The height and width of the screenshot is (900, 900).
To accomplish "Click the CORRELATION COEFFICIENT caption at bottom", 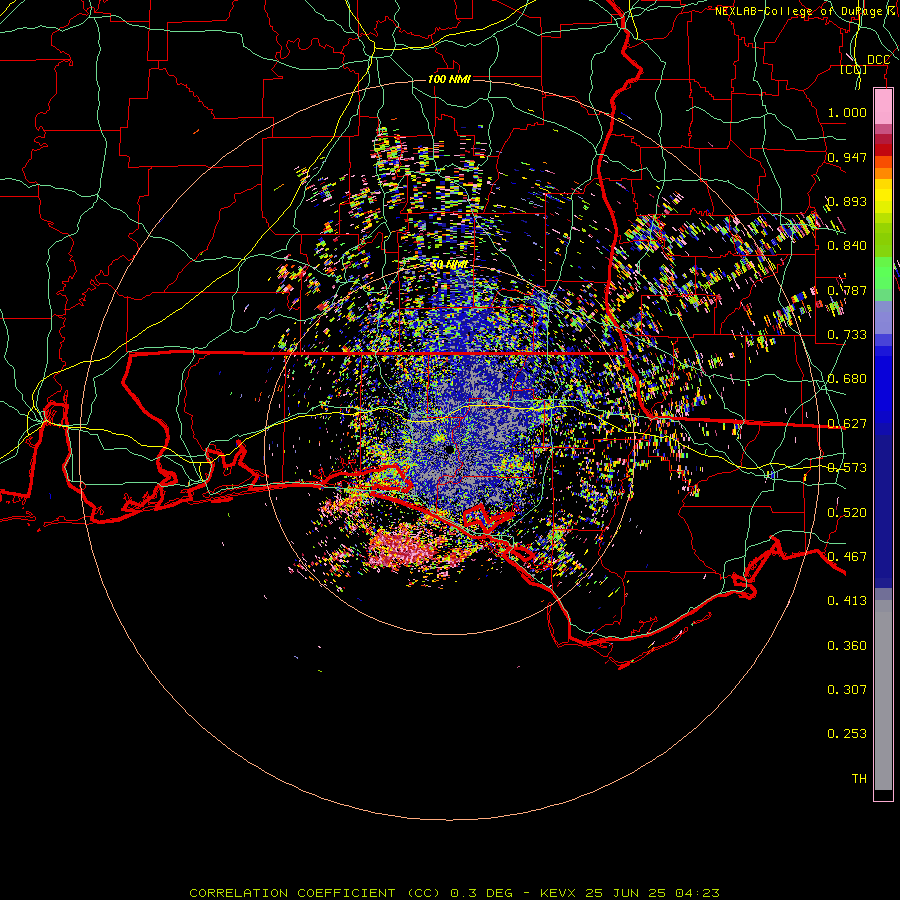I will pos(454,893).
